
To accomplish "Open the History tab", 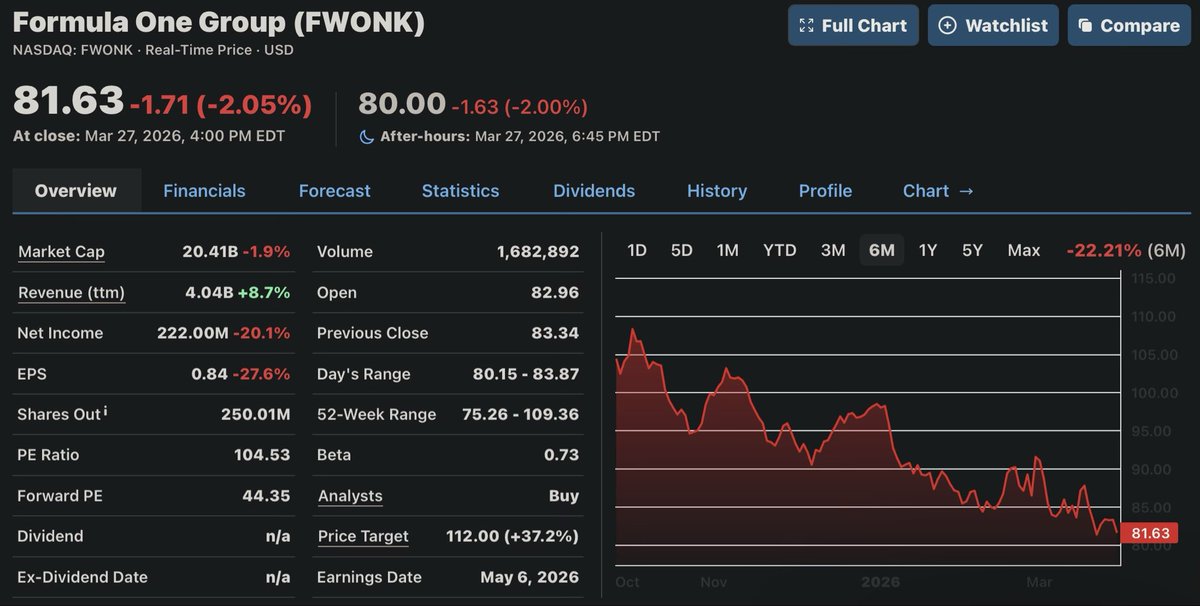I will (717, 190).
